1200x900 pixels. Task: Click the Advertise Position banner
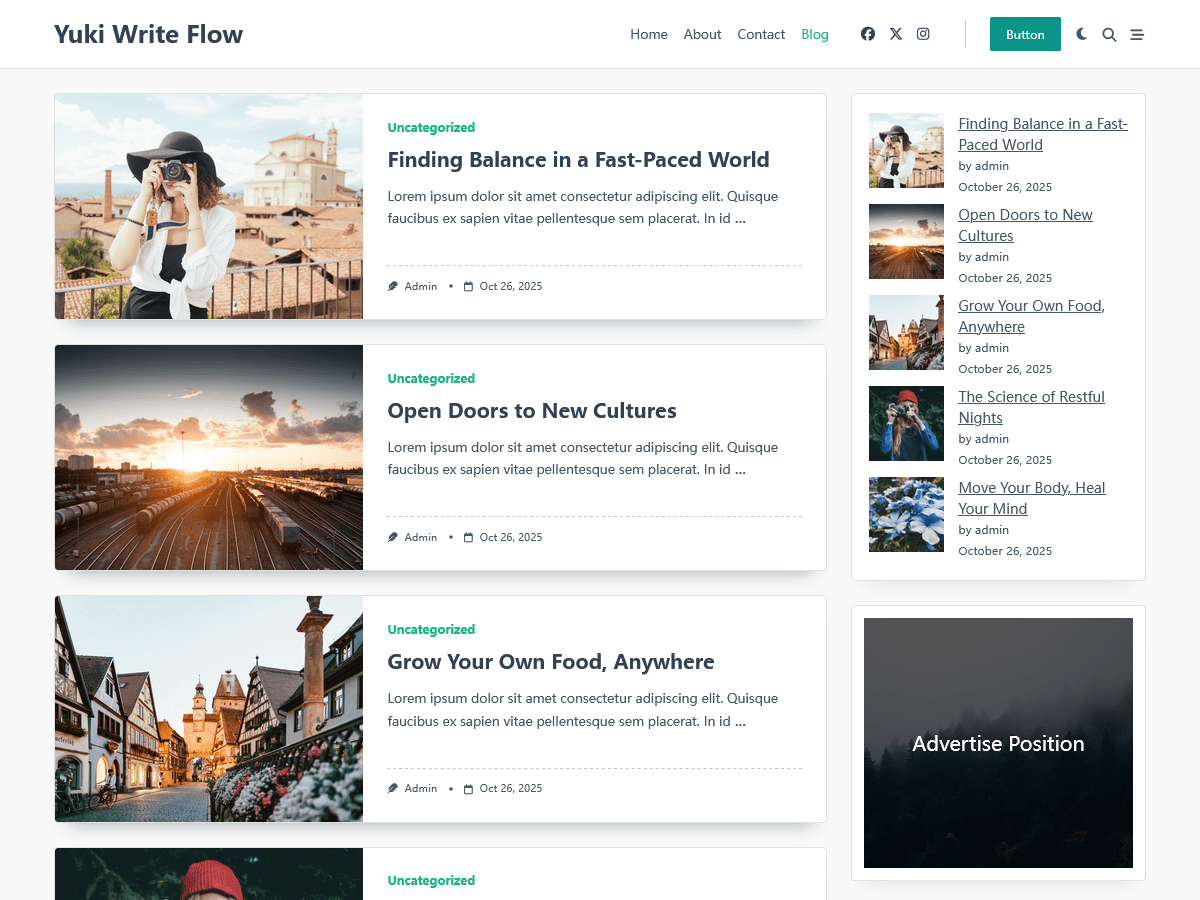coord(998,743)
